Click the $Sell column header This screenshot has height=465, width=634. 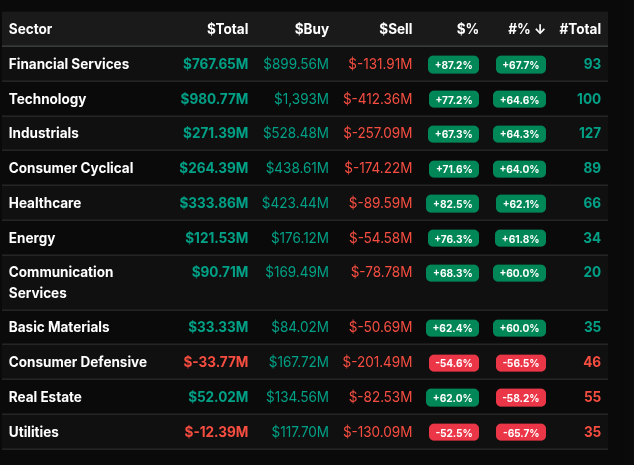click(x=395, y=29)
